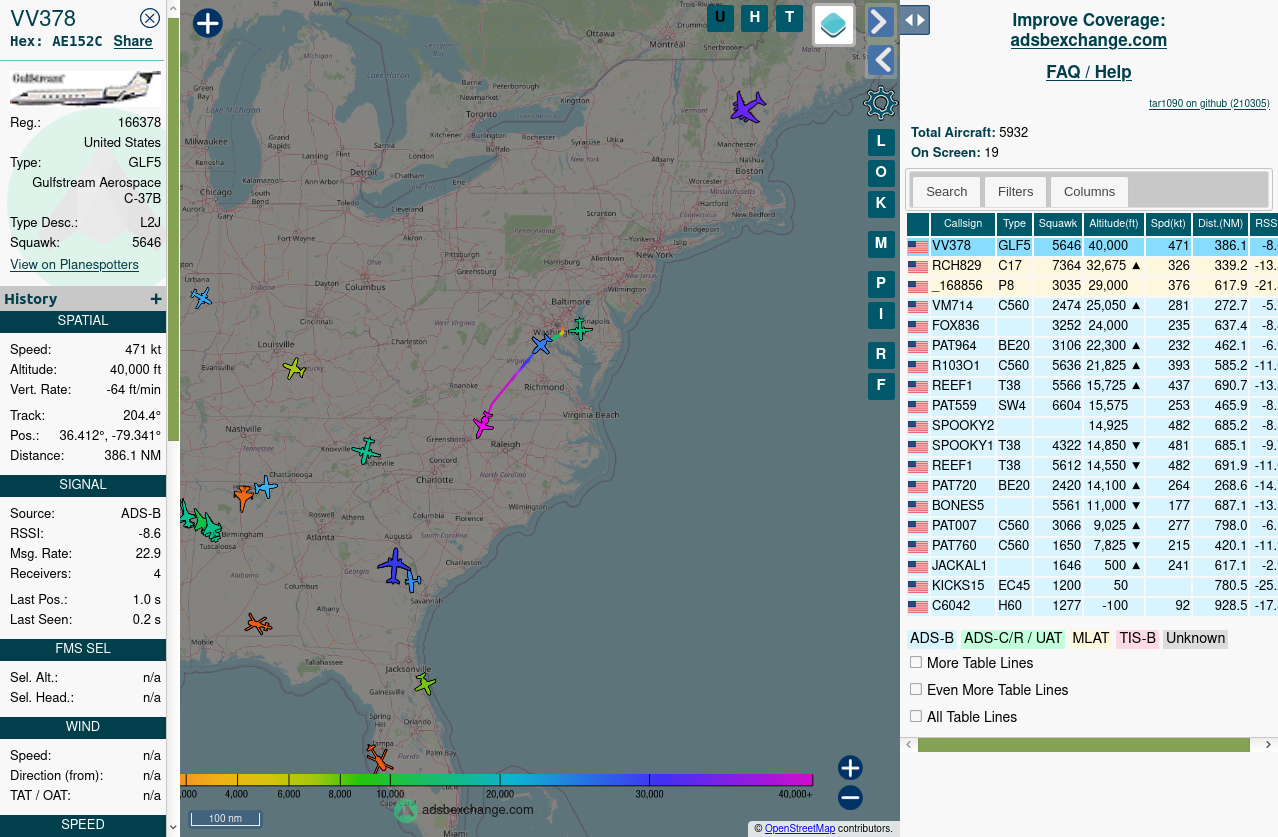Sort table by Altitude(ft) column
The image size is (1278, 837).
pos(1114,224)
